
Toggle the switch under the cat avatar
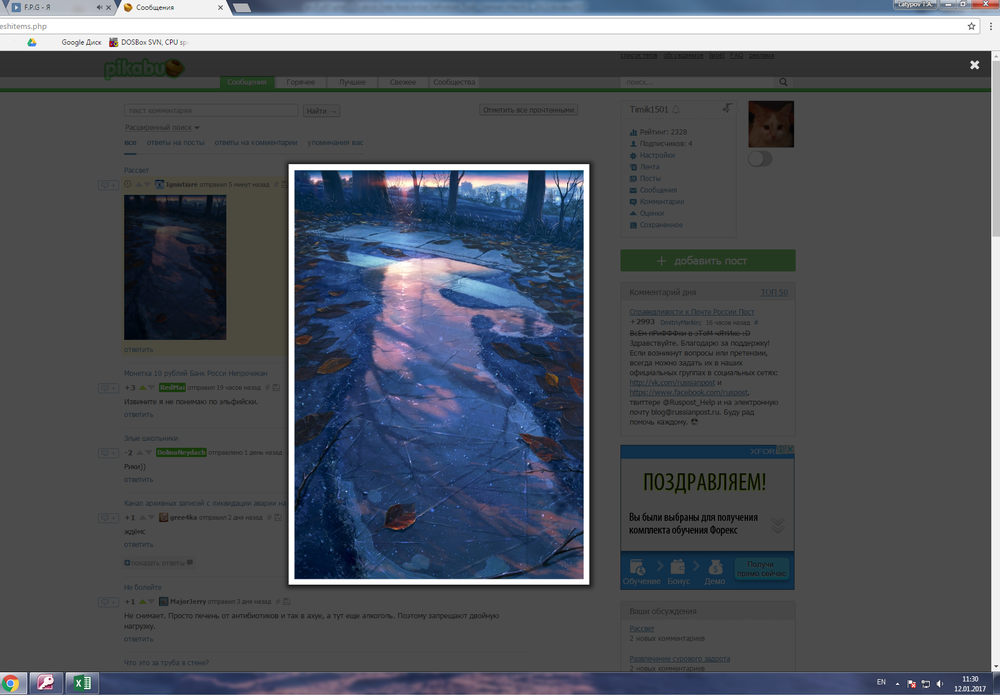click(760, 159)
